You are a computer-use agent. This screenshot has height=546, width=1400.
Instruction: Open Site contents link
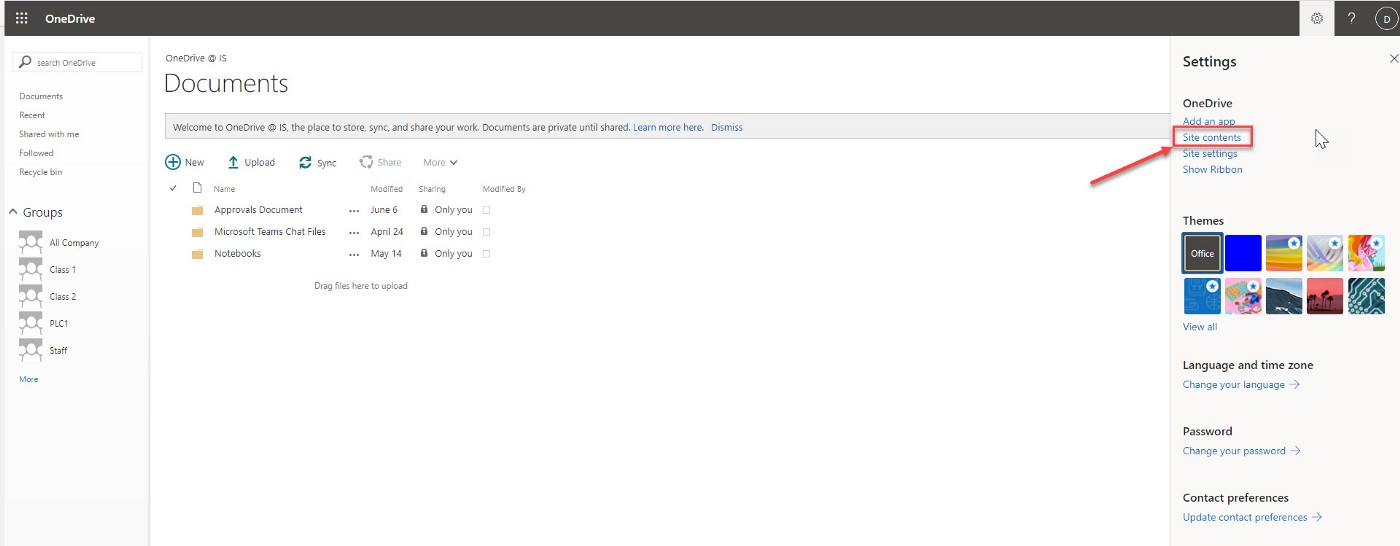[1212, 137]
